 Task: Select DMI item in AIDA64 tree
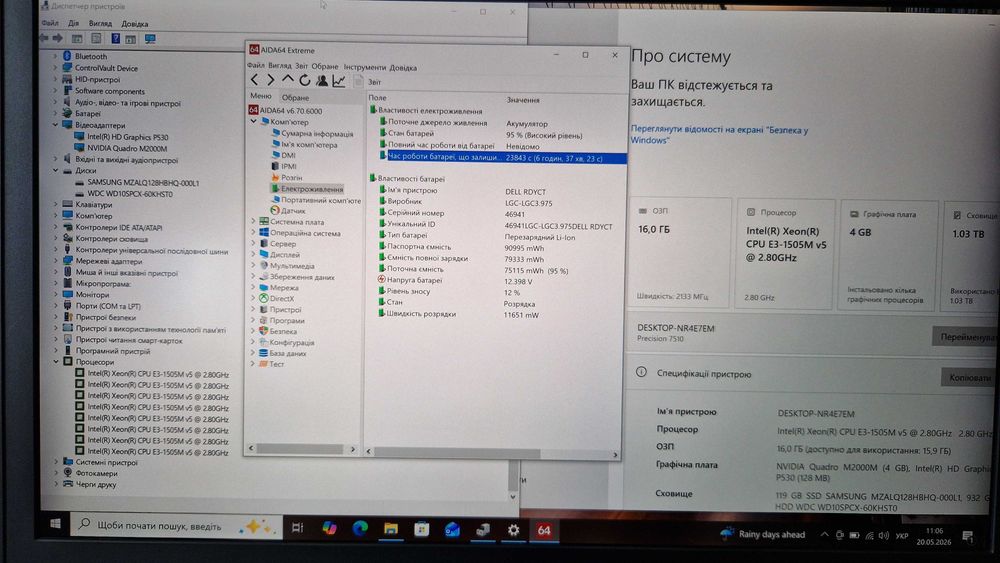288,155
